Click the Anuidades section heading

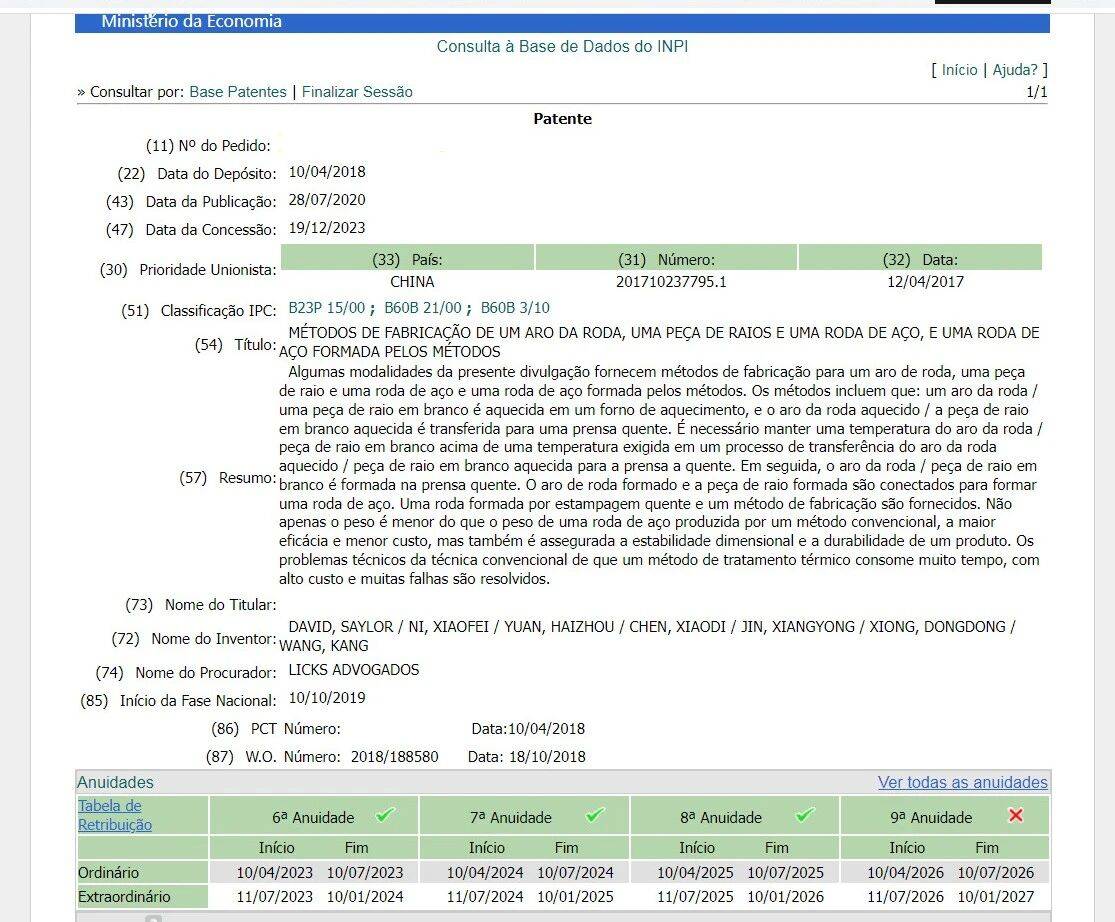tap(115, 783)
